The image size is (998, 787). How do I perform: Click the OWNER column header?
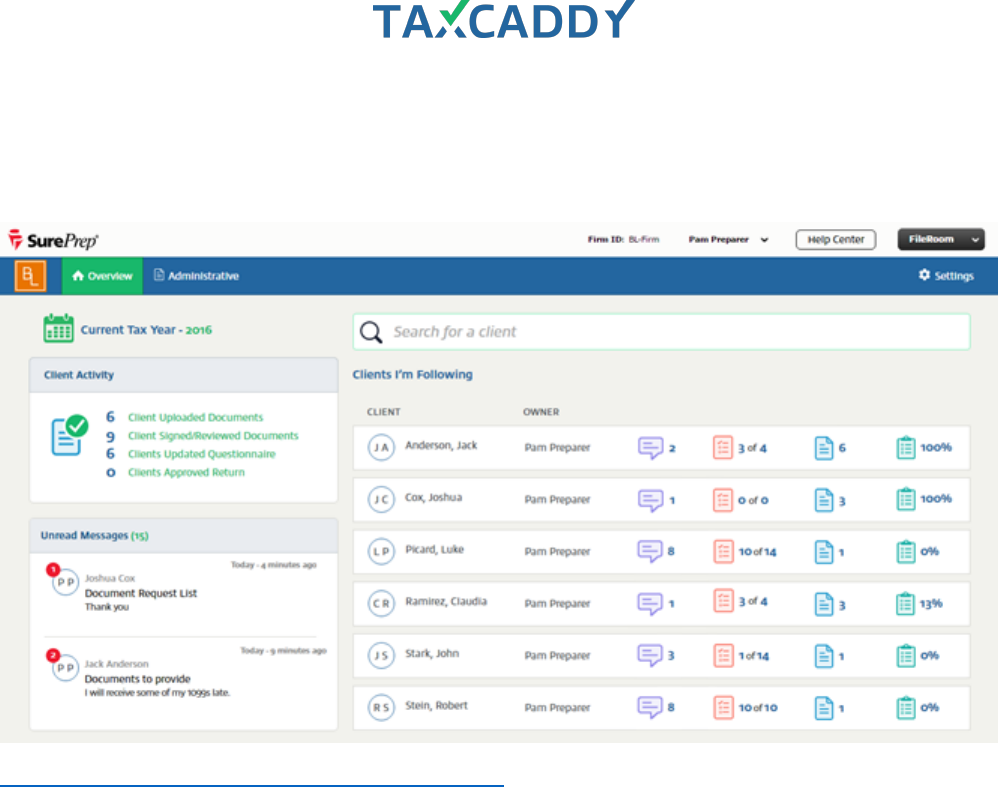click(541, 412)
